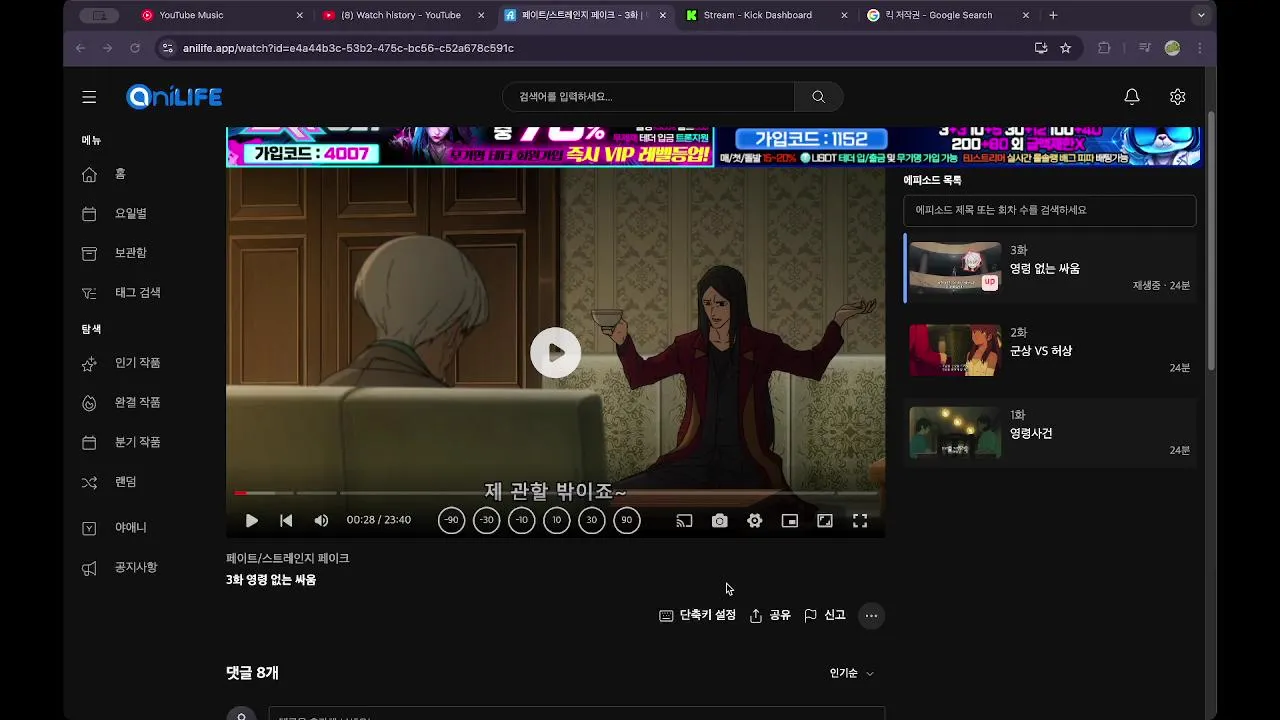Viewport: 1280px width, 720px height.
Task: Skip forward 10 seconds button
Action: (x=557, y=520)
